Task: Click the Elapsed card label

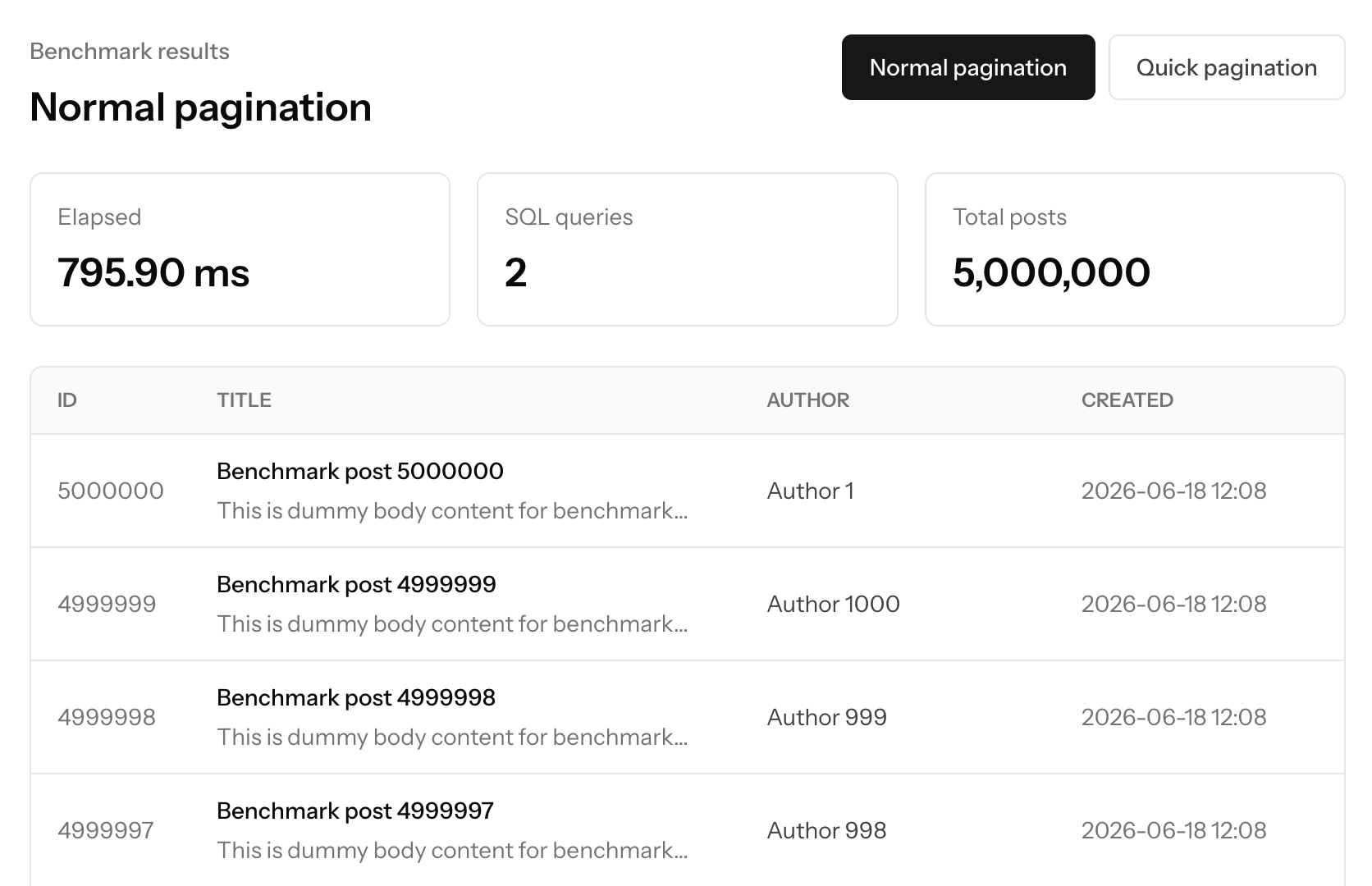Action: pyautogui.click(x=99, y=217)
